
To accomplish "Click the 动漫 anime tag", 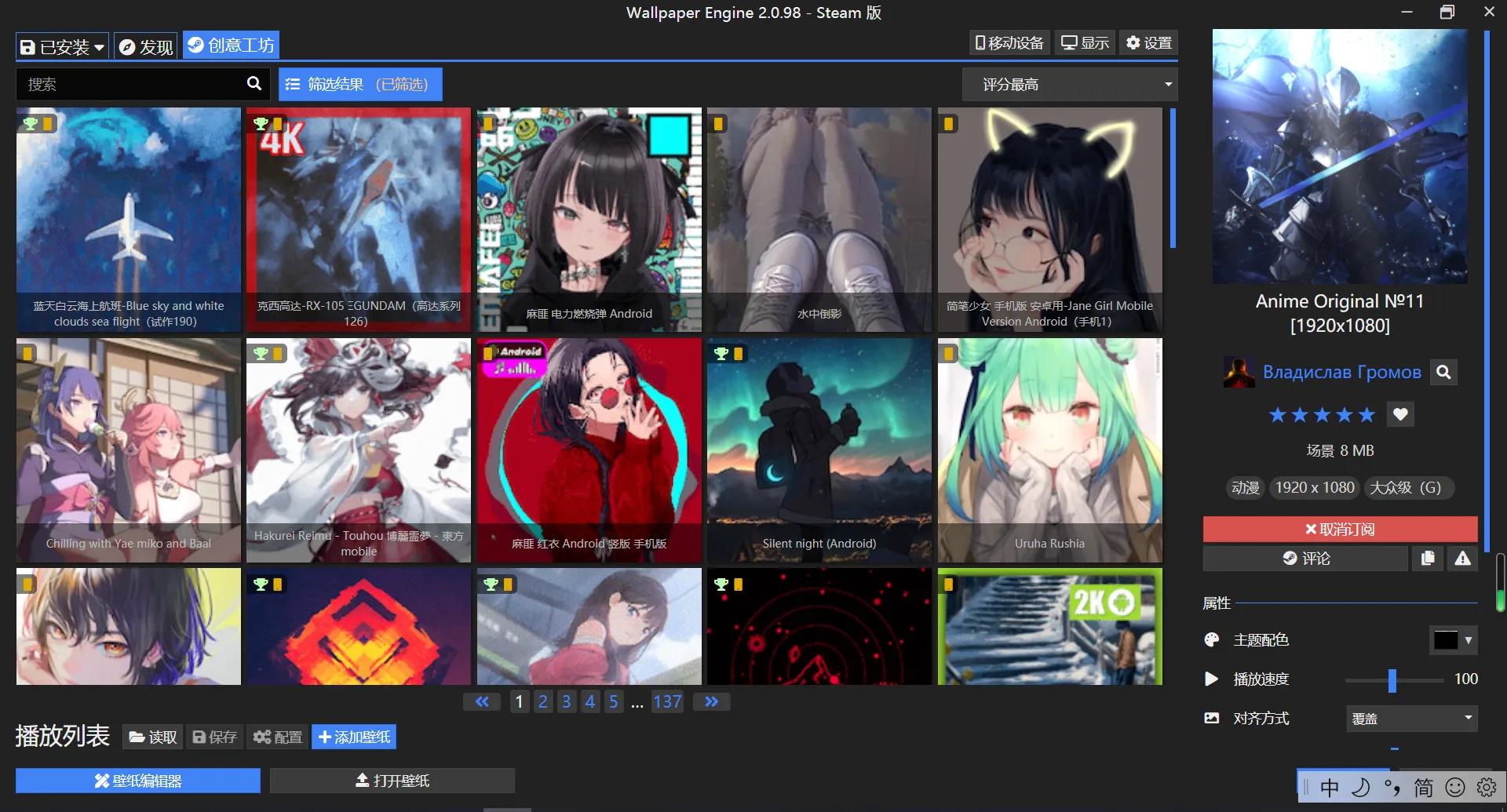I will point(1245,487).
